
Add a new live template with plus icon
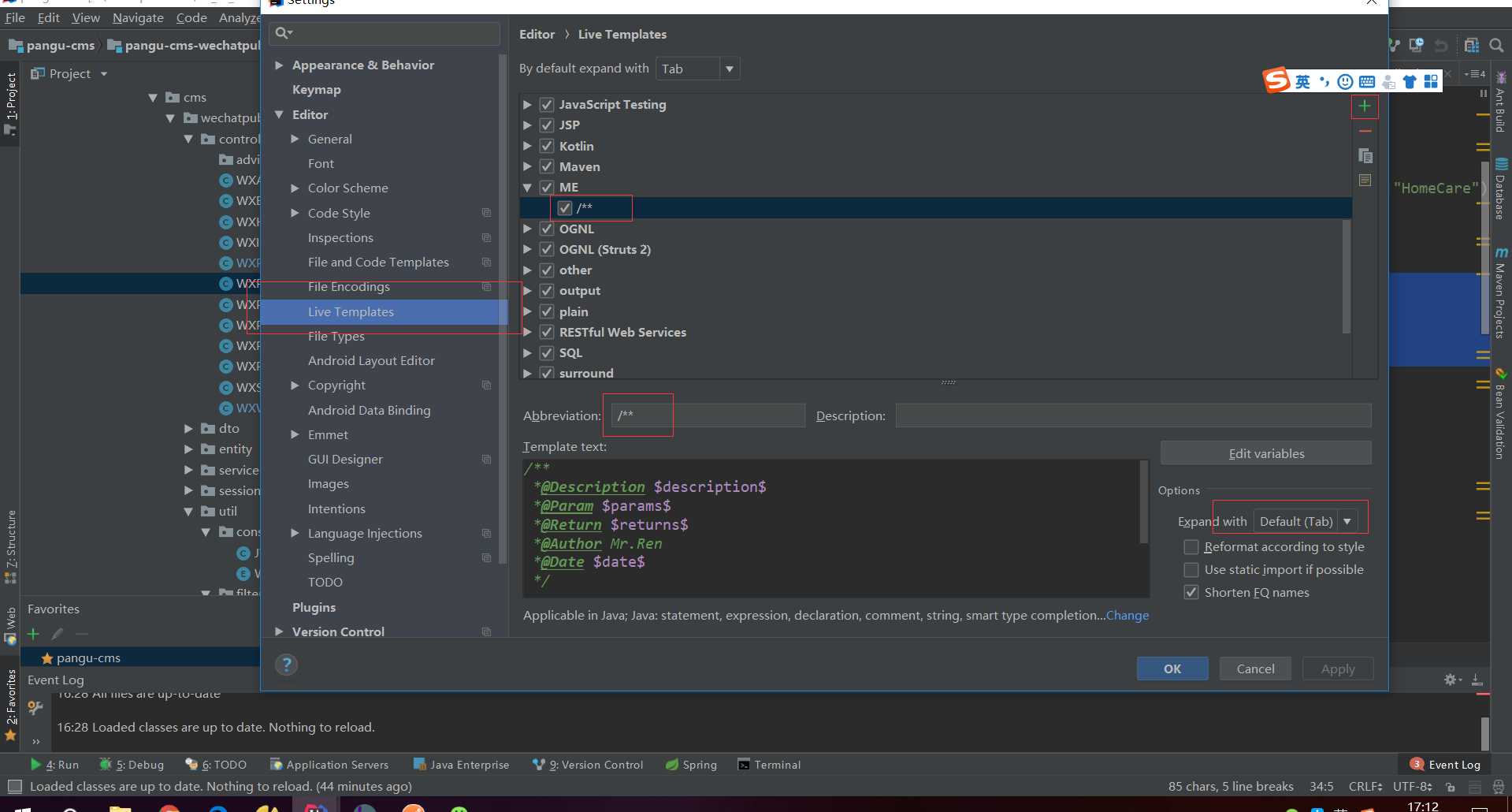[x=1365, y=106]
